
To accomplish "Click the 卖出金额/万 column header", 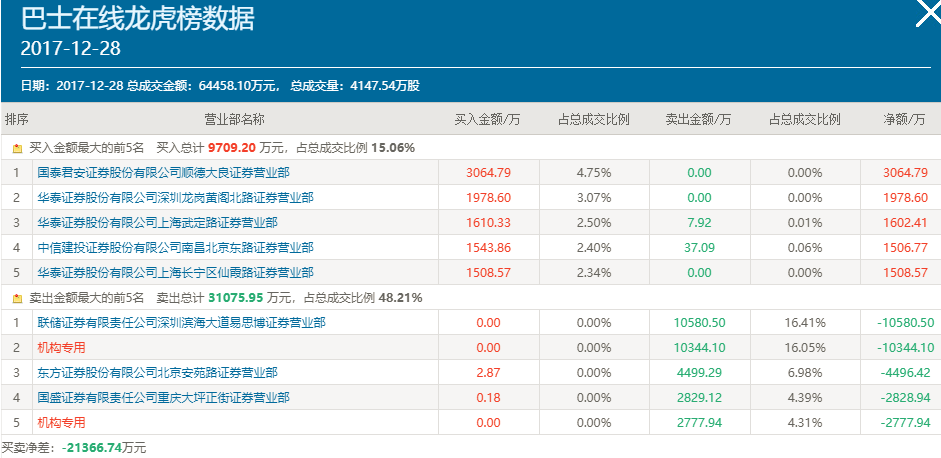I will coord(699,119).
